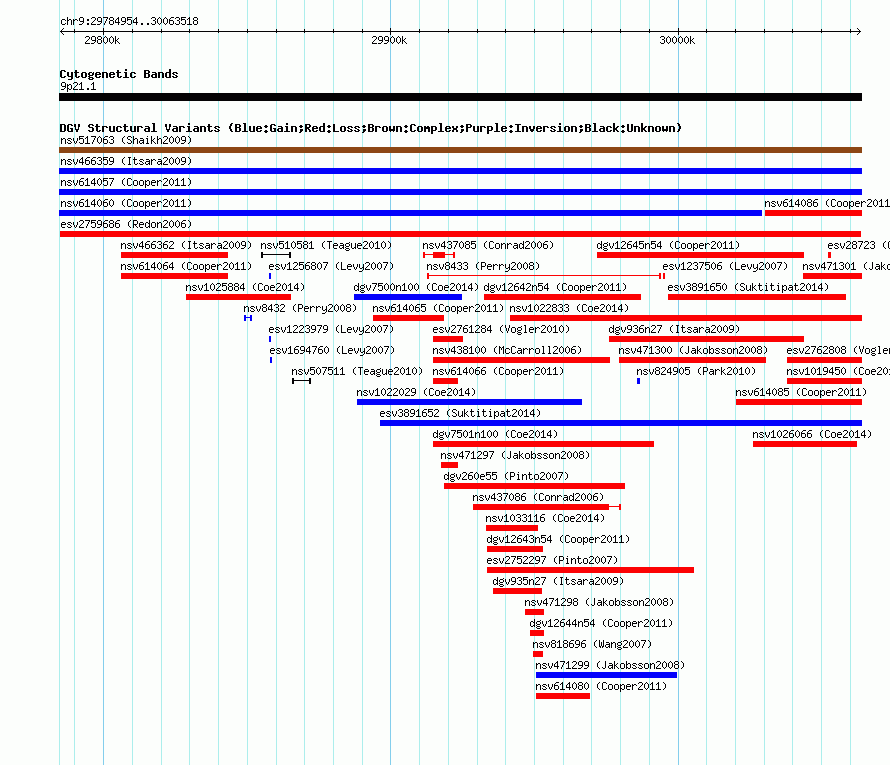Click the red esv2759686 (Redon2006) loss bar
Screen dimensions: 890x765
460,234
